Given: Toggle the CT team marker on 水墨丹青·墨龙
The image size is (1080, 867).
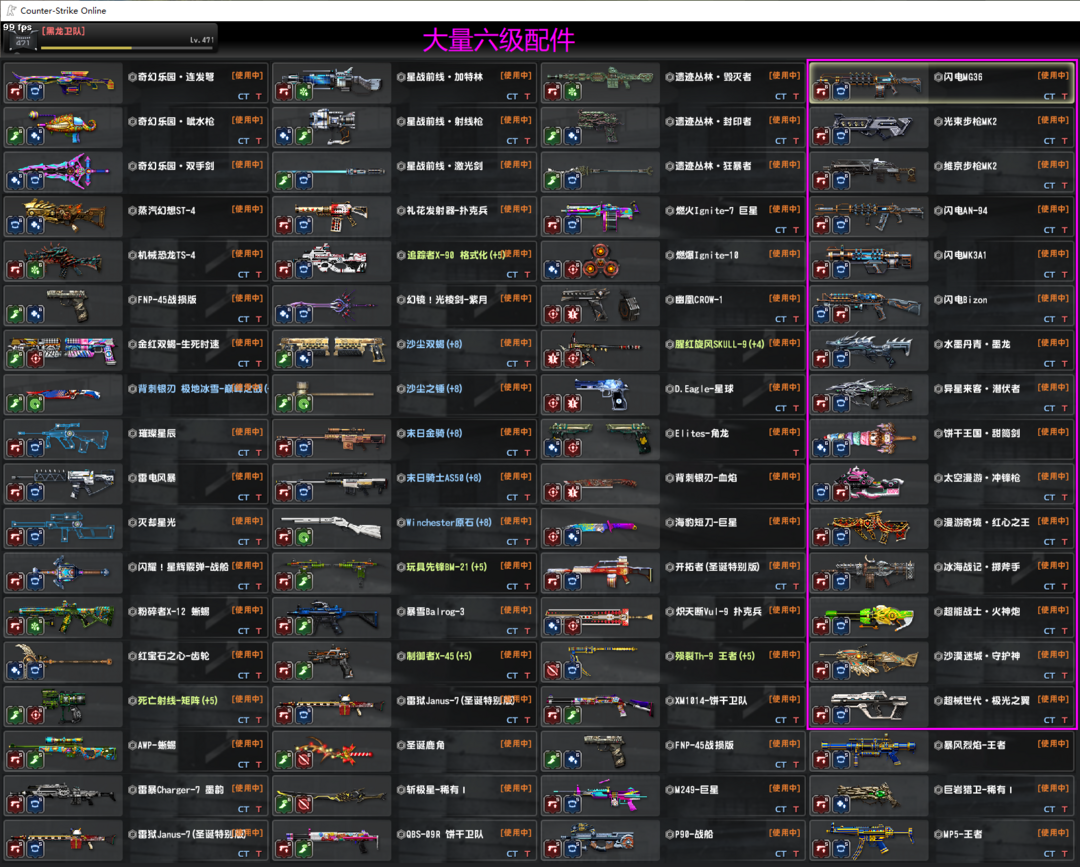Looking at the screenshot, I should pos(1050,364).
